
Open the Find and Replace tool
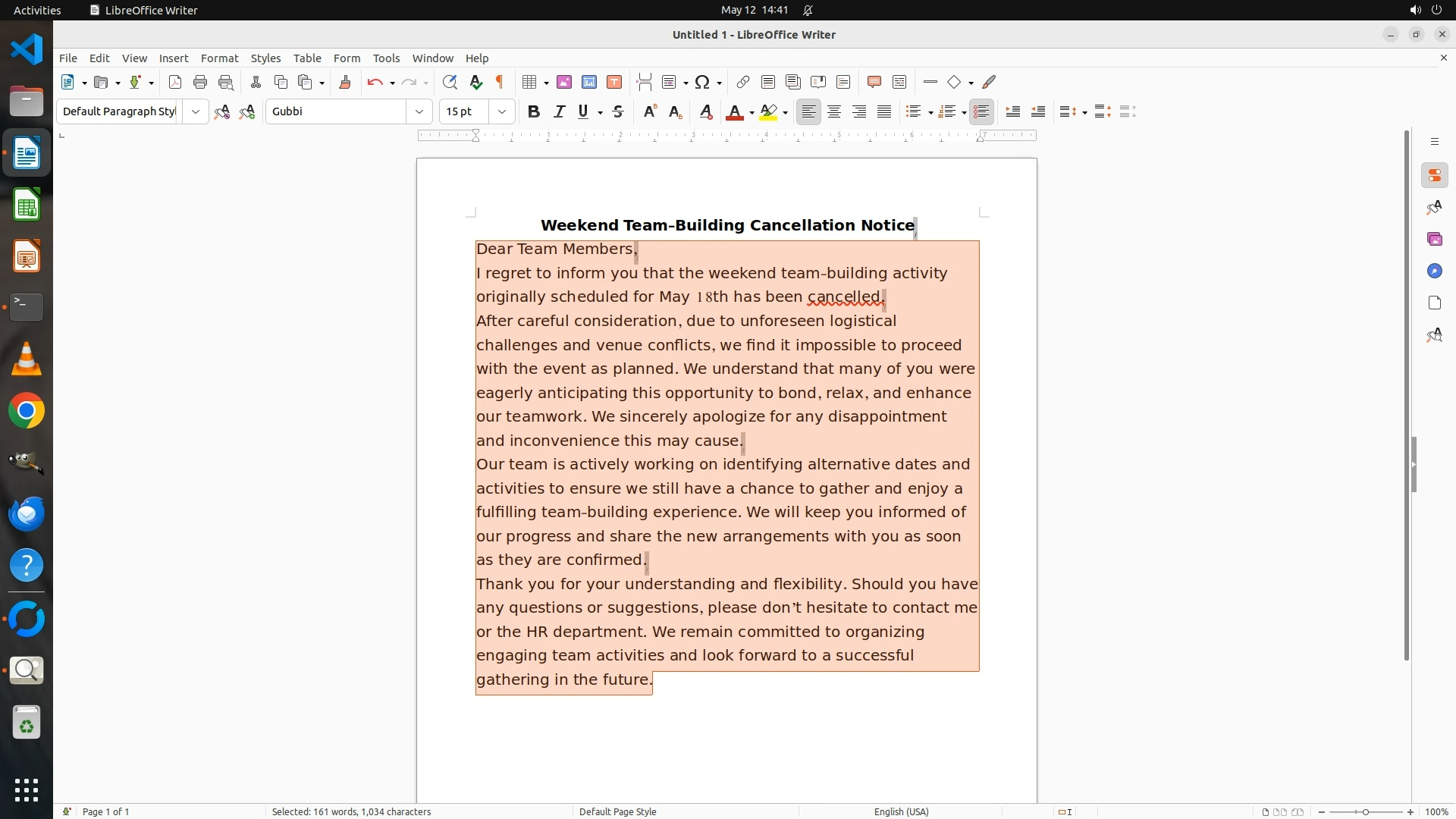click(x=450, y=82)
